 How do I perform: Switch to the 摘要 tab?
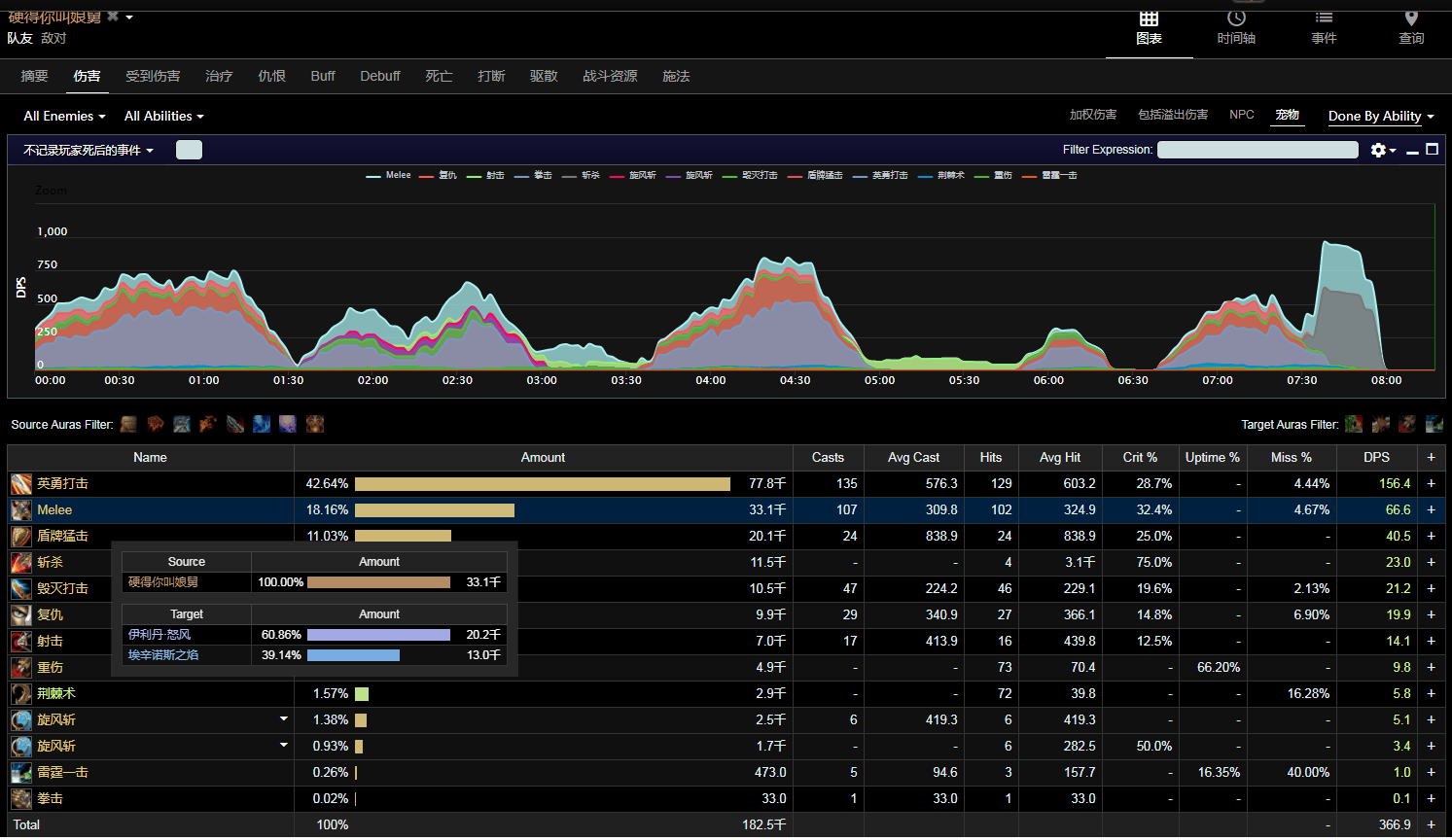click(34, 76)
